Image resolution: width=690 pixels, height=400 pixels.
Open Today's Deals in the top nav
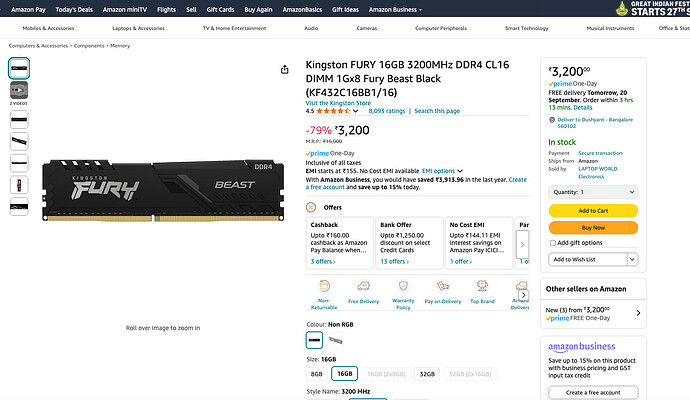[x=74, y=9]
